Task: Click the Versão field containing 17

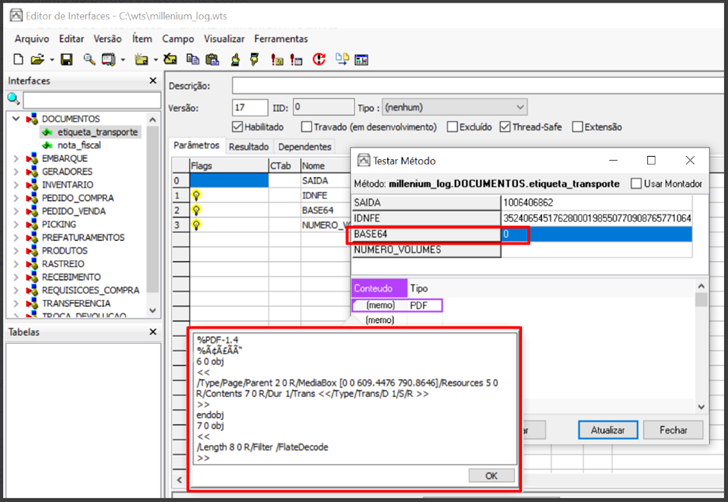Action: click(250, 108)
